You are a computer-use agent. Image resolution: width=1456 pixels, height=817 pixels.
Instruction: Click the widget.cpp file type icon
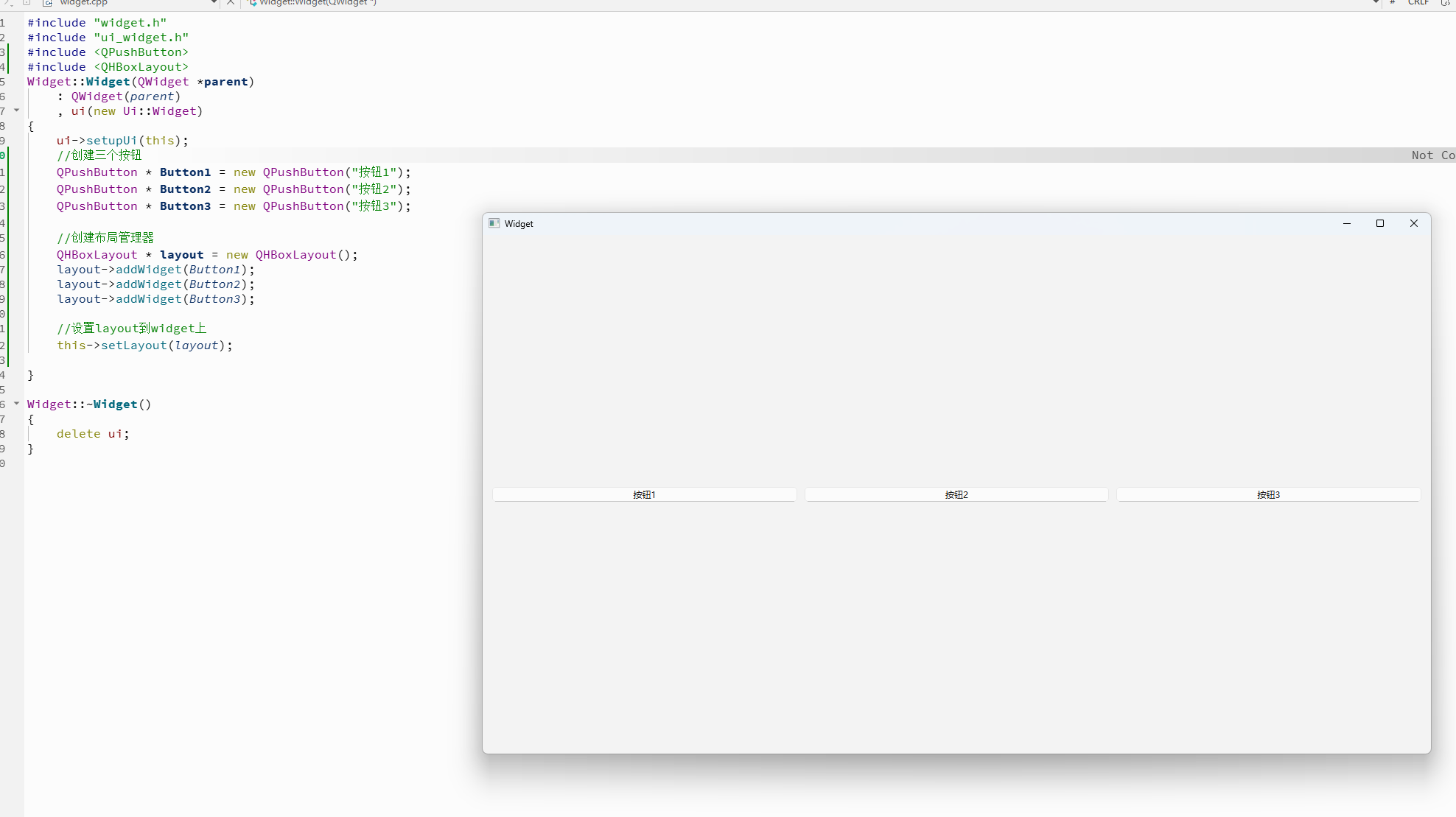coord(48,3)
